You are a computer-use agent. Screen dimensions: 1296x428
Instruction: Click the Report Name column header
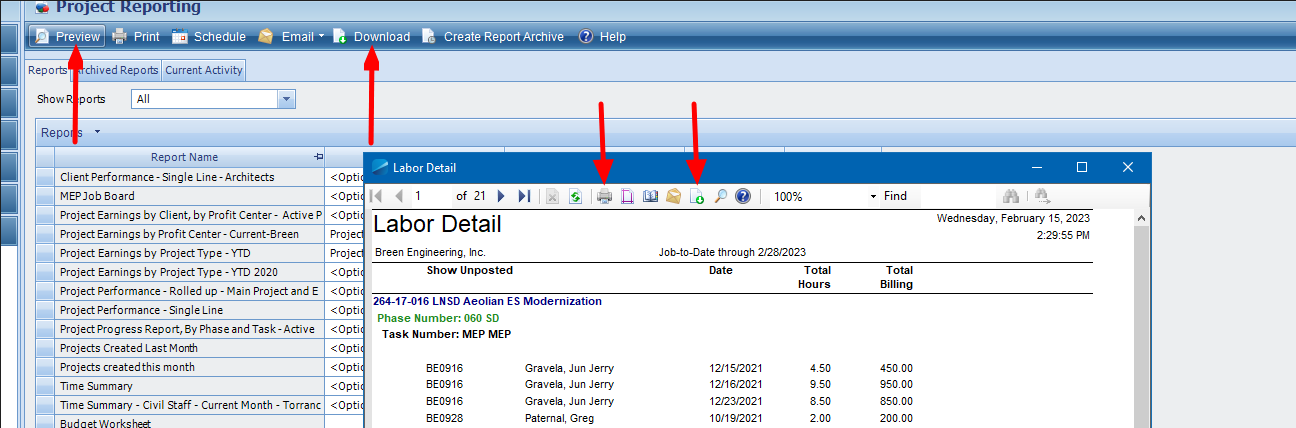pos(190,157)
